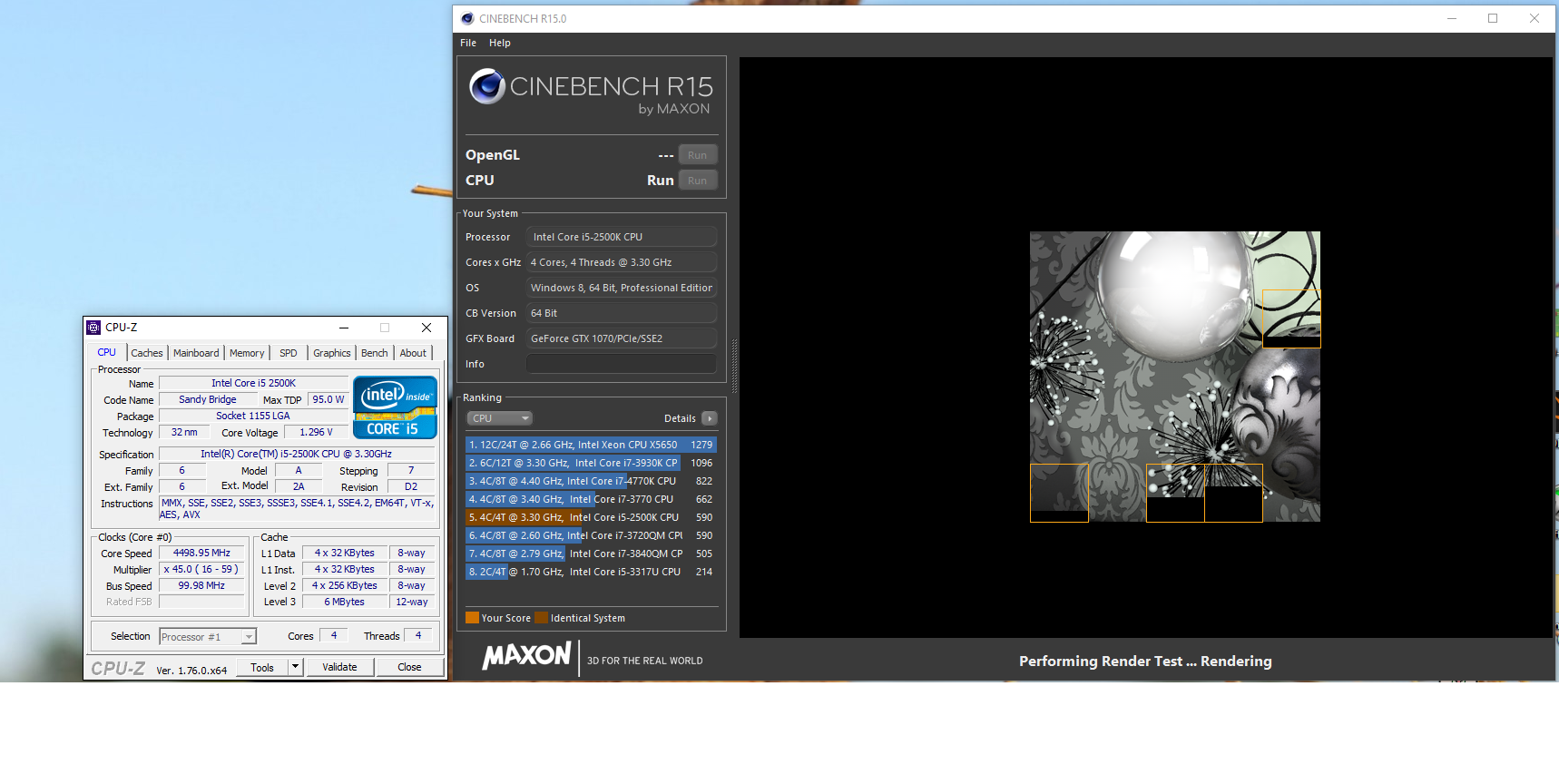
Task: Maximize the Cinebench window
Action: pyautogui.click(x=1493, y=18)
